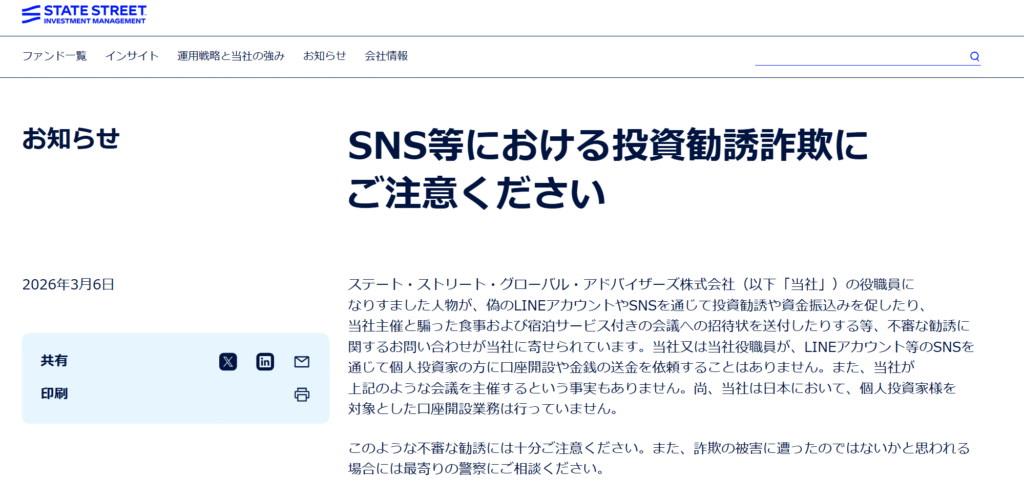Click the お知らせ section heading

71,138
